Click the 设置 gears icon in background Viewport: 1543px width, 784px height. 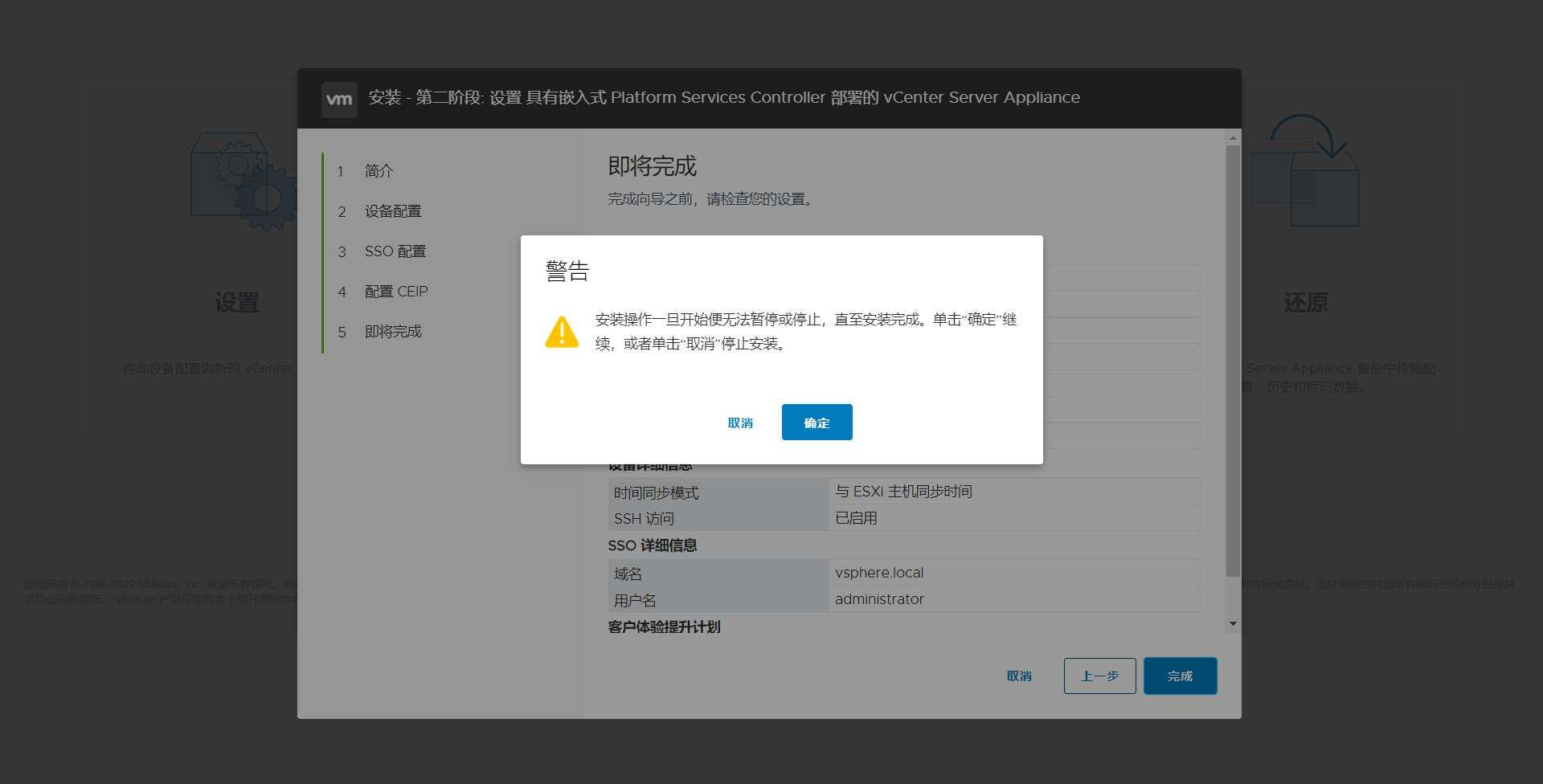[x=244, y=182]
